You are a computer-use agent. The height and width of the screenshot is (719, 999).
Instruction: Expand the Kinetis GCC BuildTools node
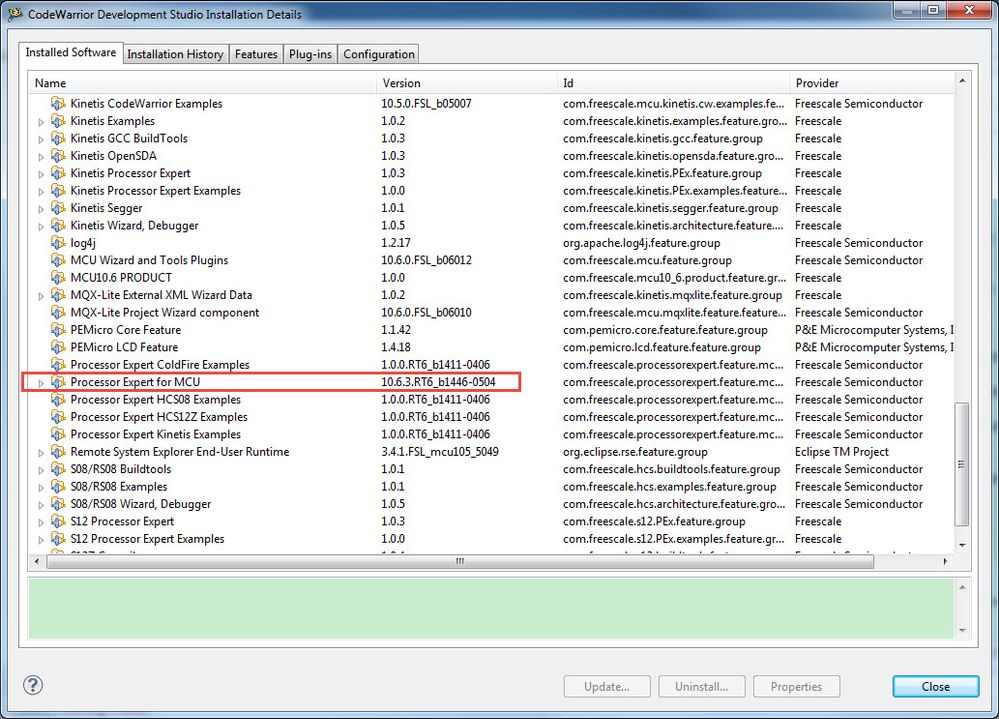point(41,139)
